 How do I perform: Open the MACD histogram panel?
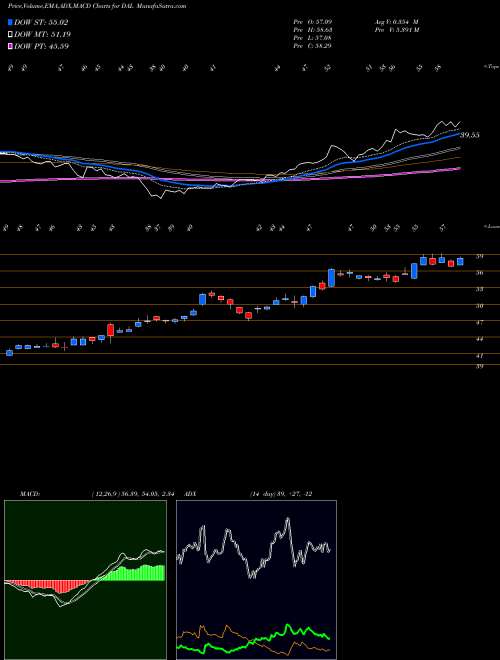point(85,580)
